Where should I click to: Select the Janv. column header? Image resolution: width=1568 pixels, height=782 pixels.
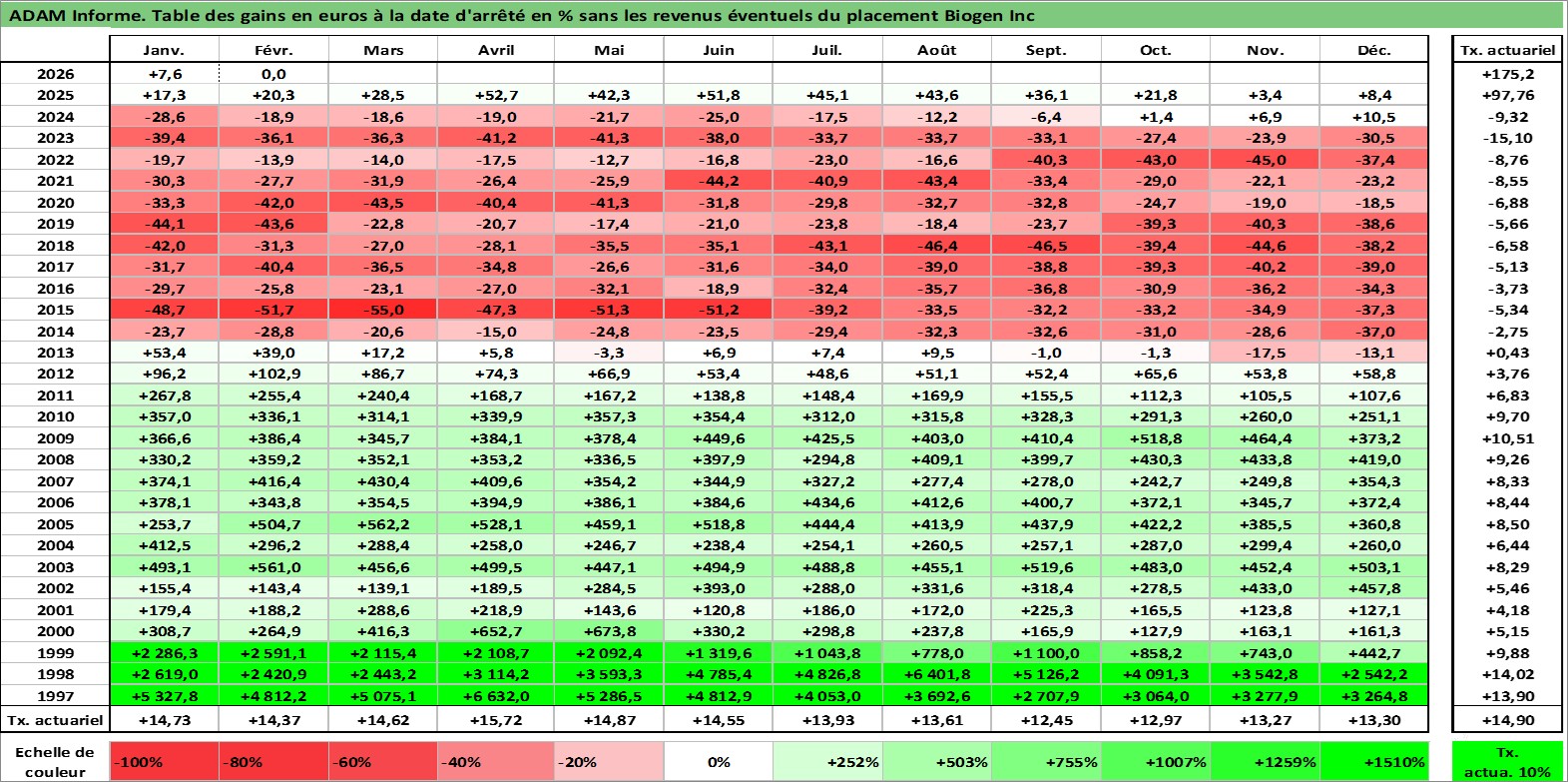[x=164, y=50]
